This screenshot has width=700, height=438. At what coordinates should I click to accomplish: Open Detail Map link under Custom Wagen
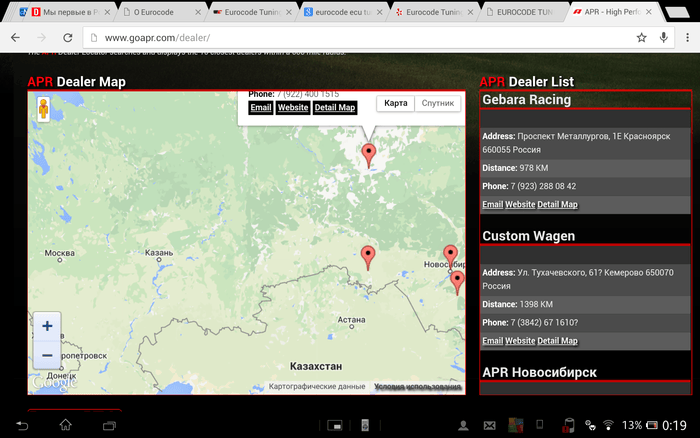pyautogui.click(x=557, y=341)
